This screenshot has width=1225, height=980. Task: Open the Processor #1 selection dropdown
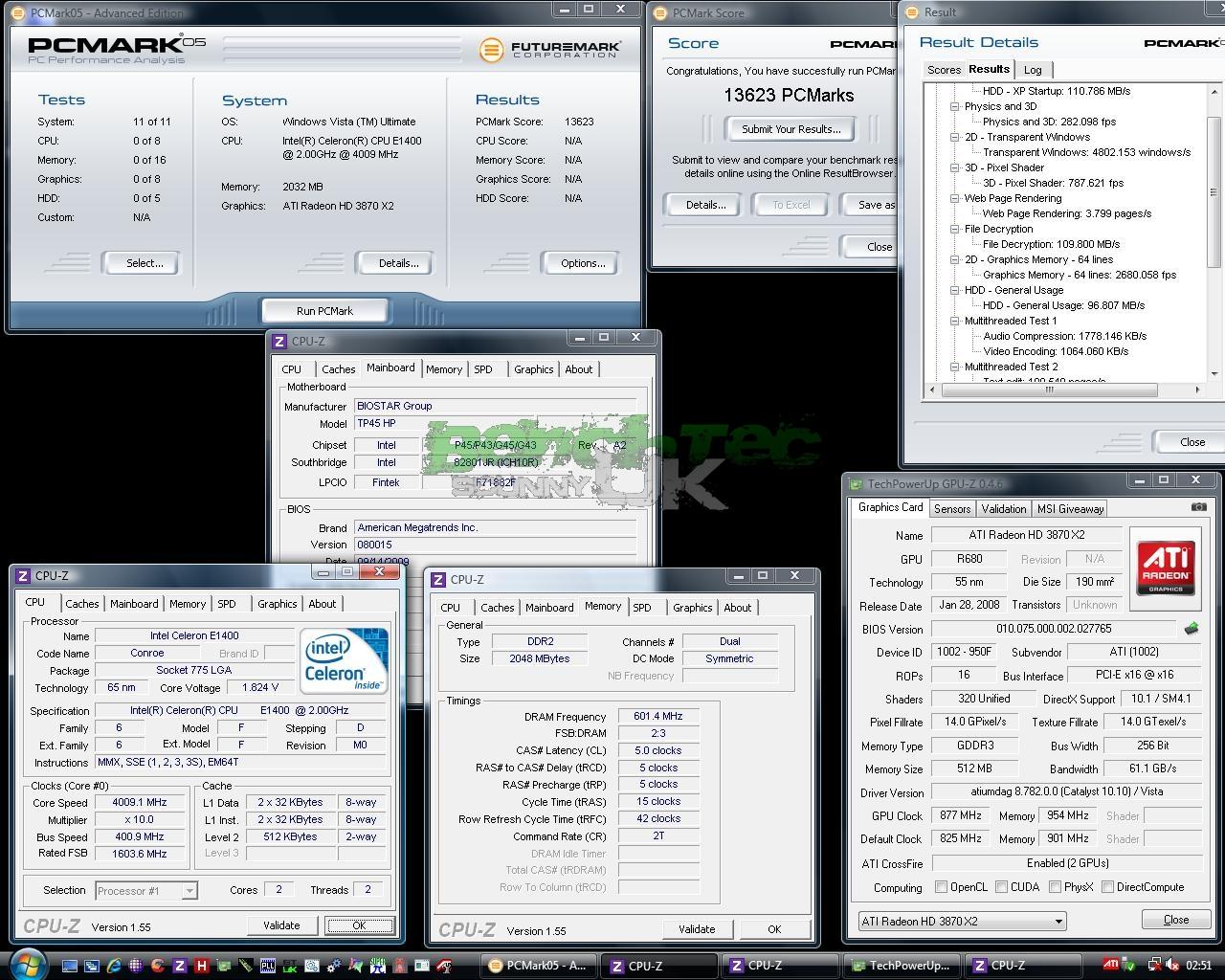(x=146, y=891)
